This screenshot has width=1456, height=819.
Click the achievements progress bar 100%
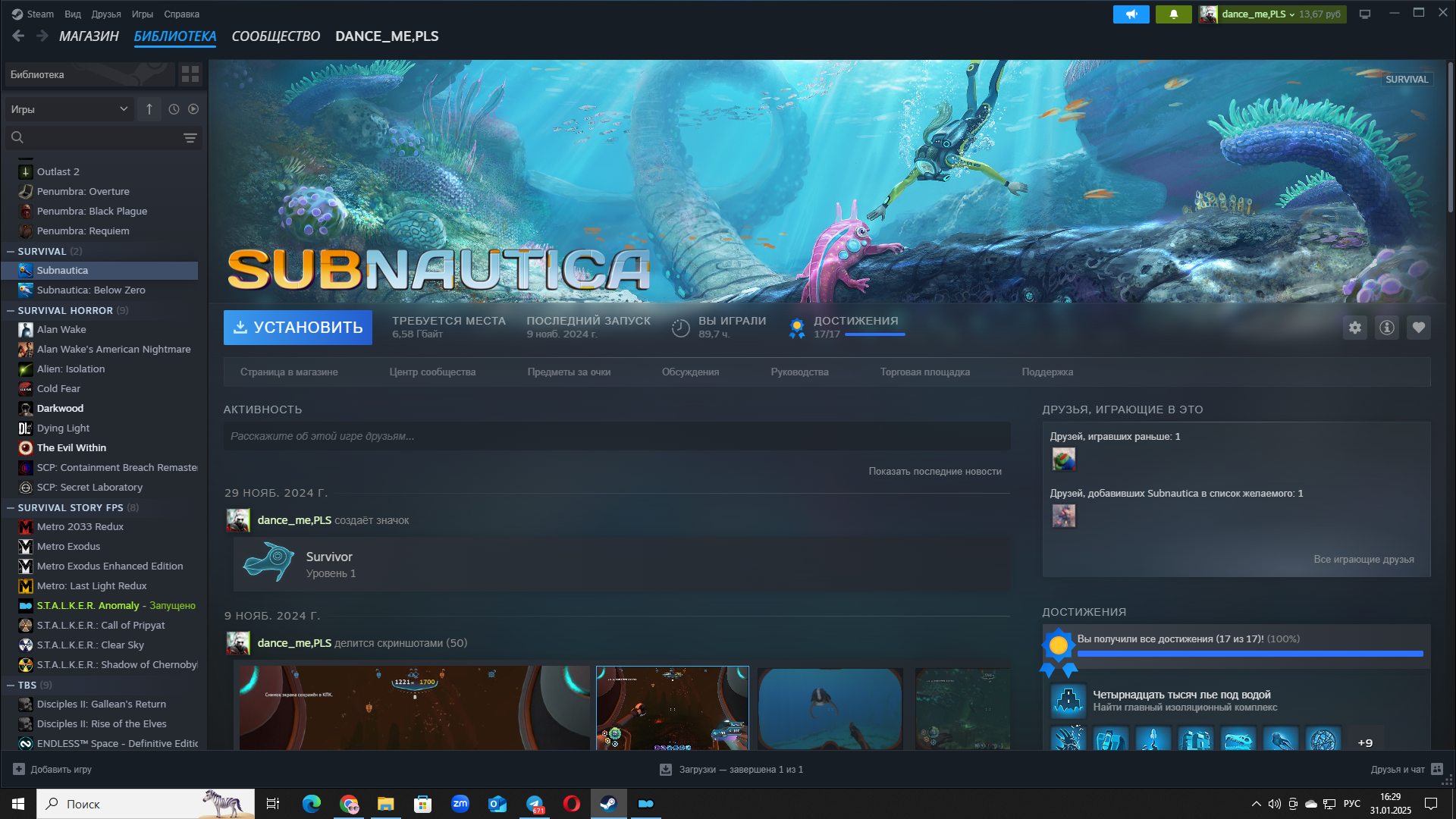click(x=1250, y=653)
